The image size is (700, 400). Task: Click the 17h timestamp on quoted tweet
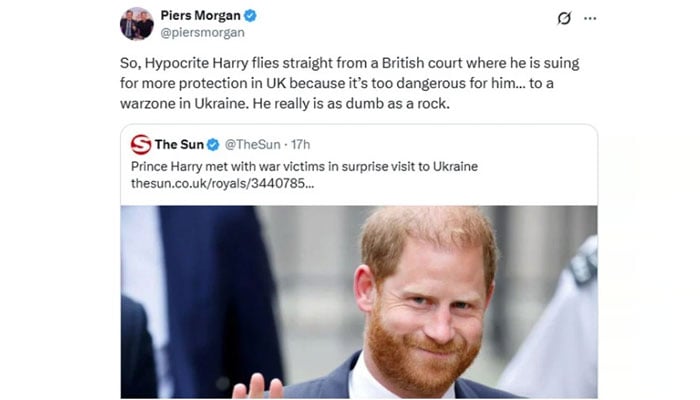point(300,145)
